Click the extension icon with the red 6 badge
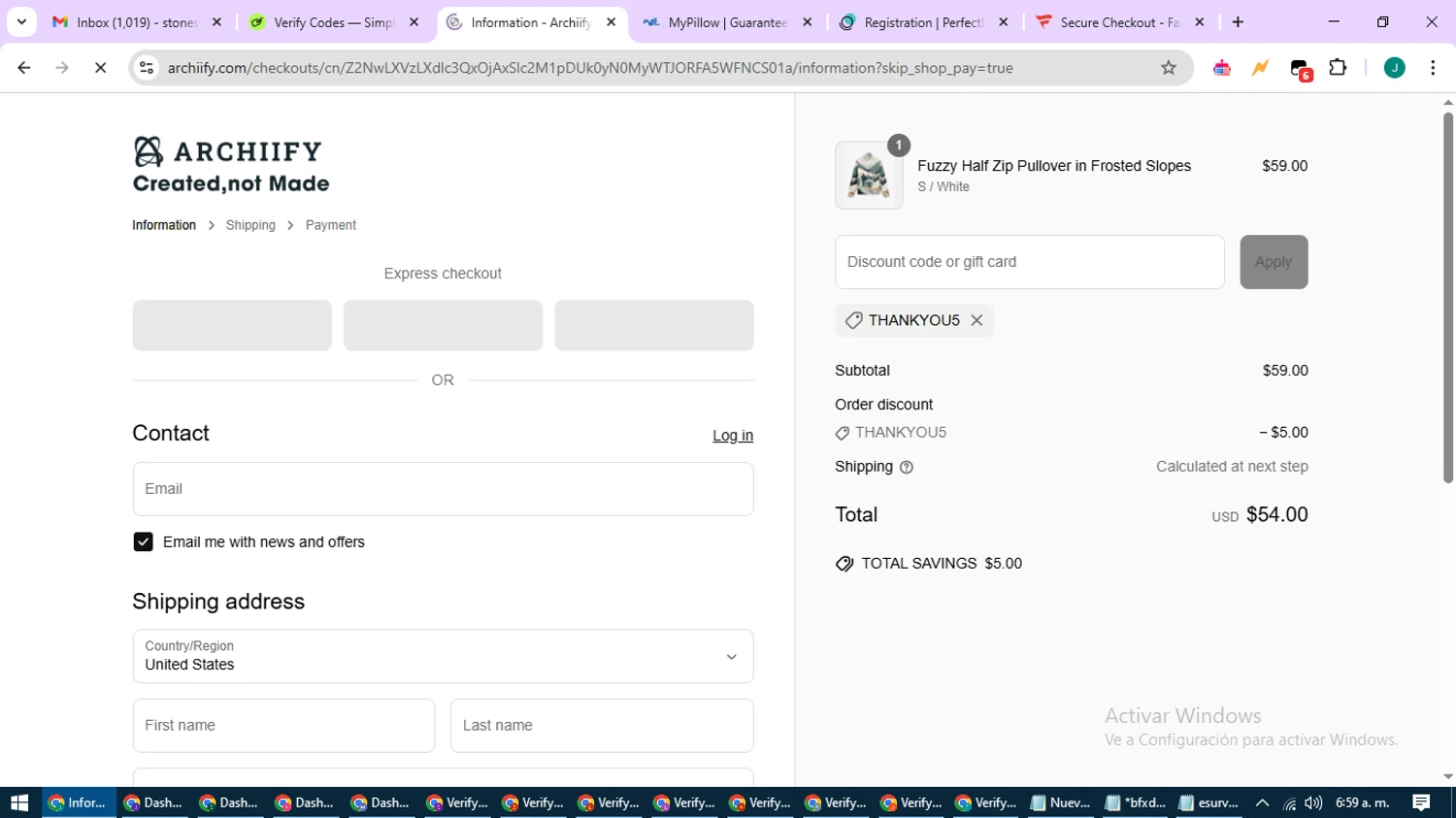 coord(1301,69)
